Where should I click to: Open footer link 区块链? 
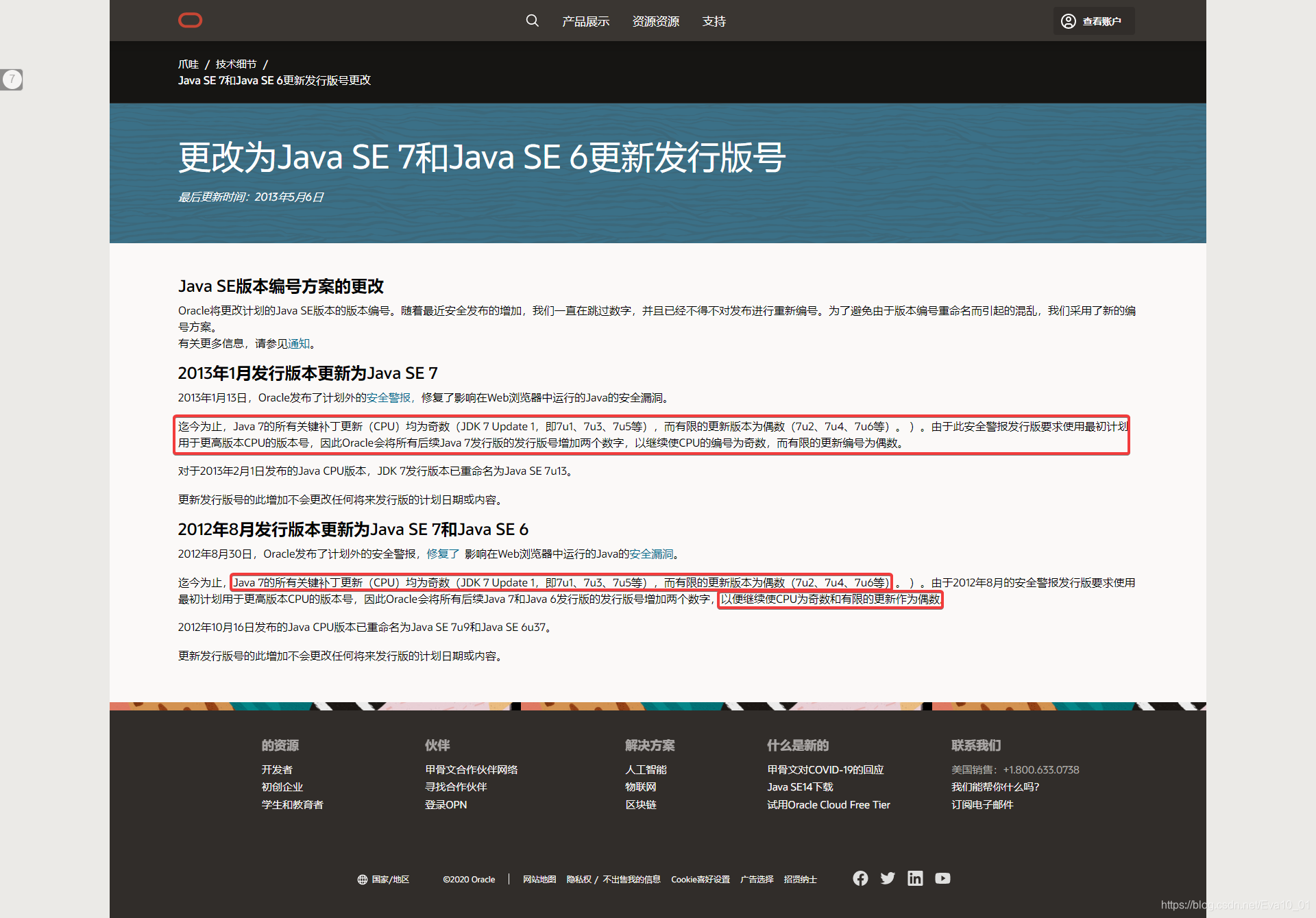tap(641, 804)
